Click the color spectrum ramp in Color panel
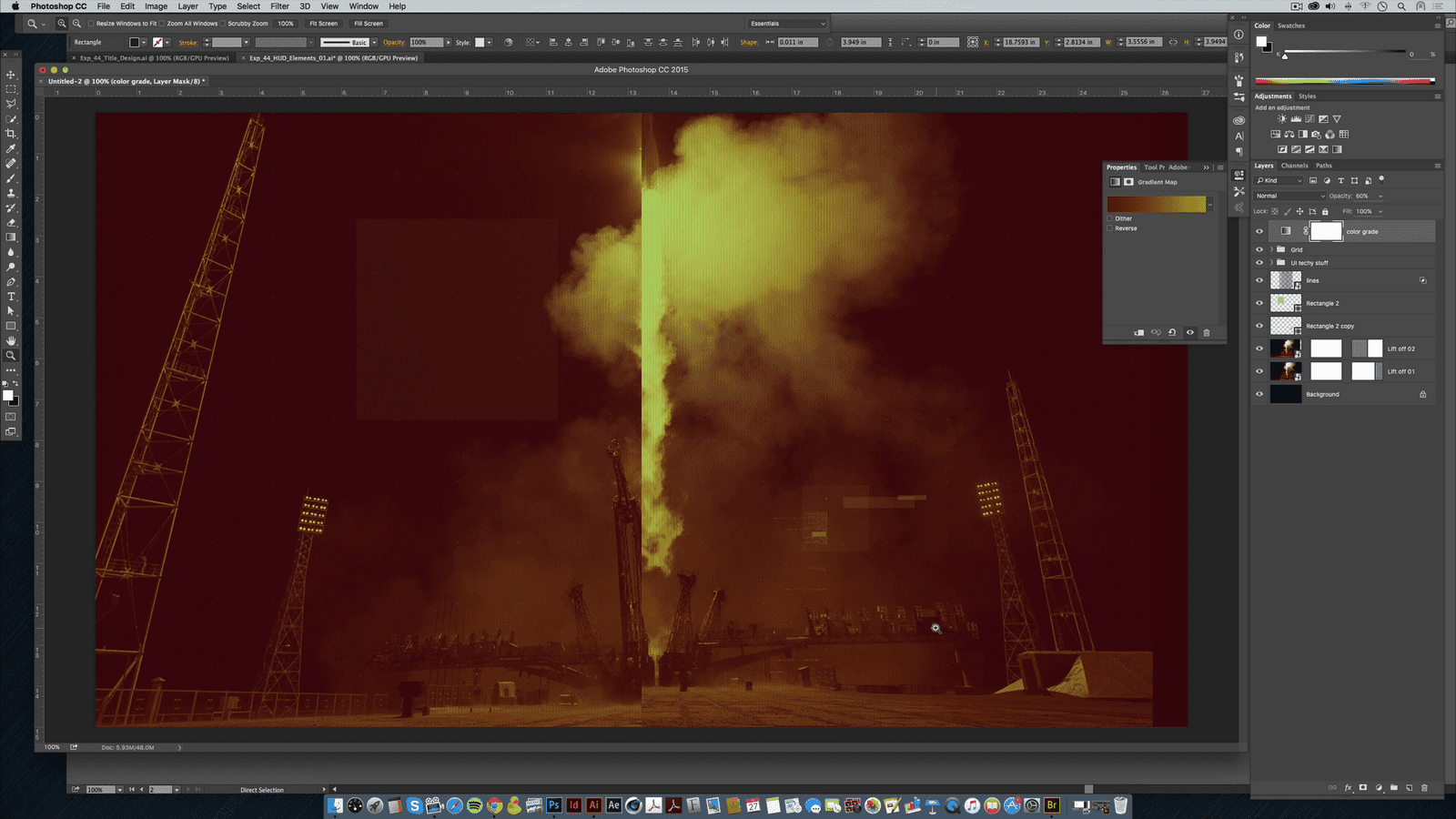The width and height of the screenshot is (1456, 819). (x=1344, y=82)
